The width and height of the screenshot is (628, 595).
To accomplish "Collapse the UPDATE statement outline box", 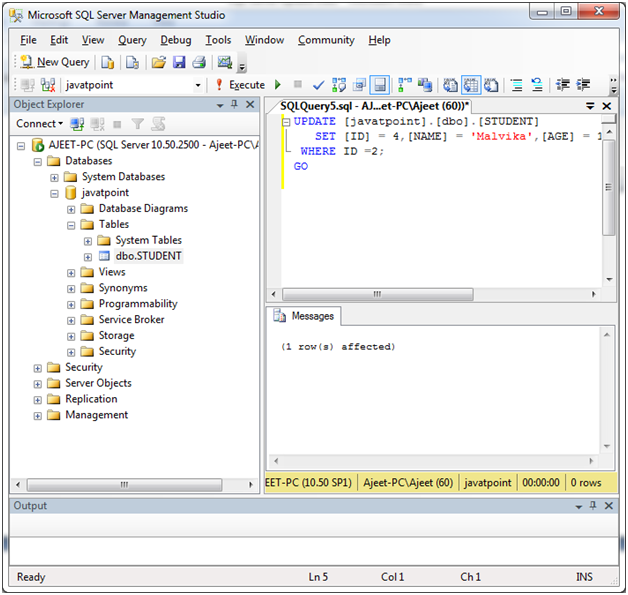I will pyautogui.click(x=286, y=122).
